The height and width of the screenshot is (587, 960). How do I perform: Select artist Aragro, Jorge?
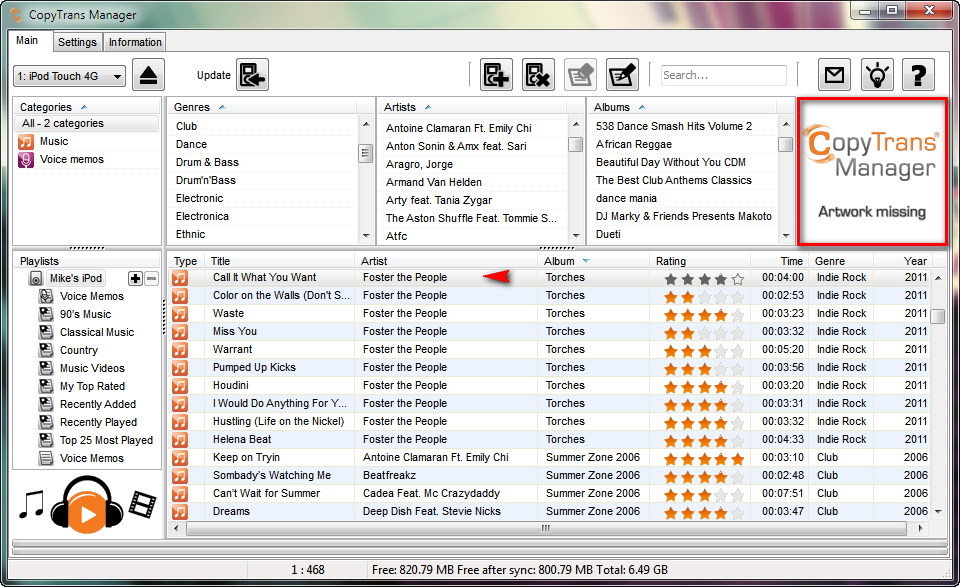[x=419, y=164]
